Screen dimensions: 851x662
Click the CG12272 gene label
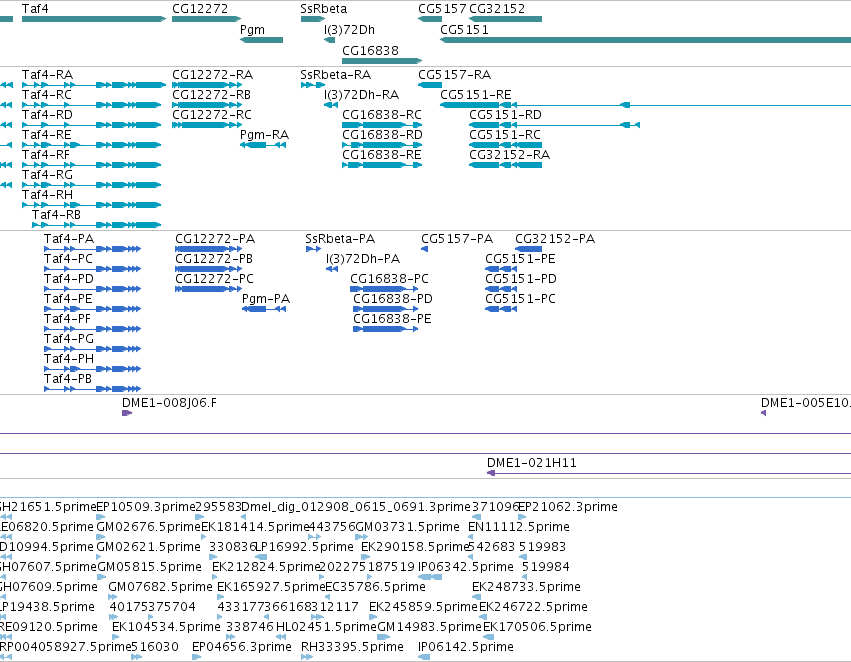[200, 9]
